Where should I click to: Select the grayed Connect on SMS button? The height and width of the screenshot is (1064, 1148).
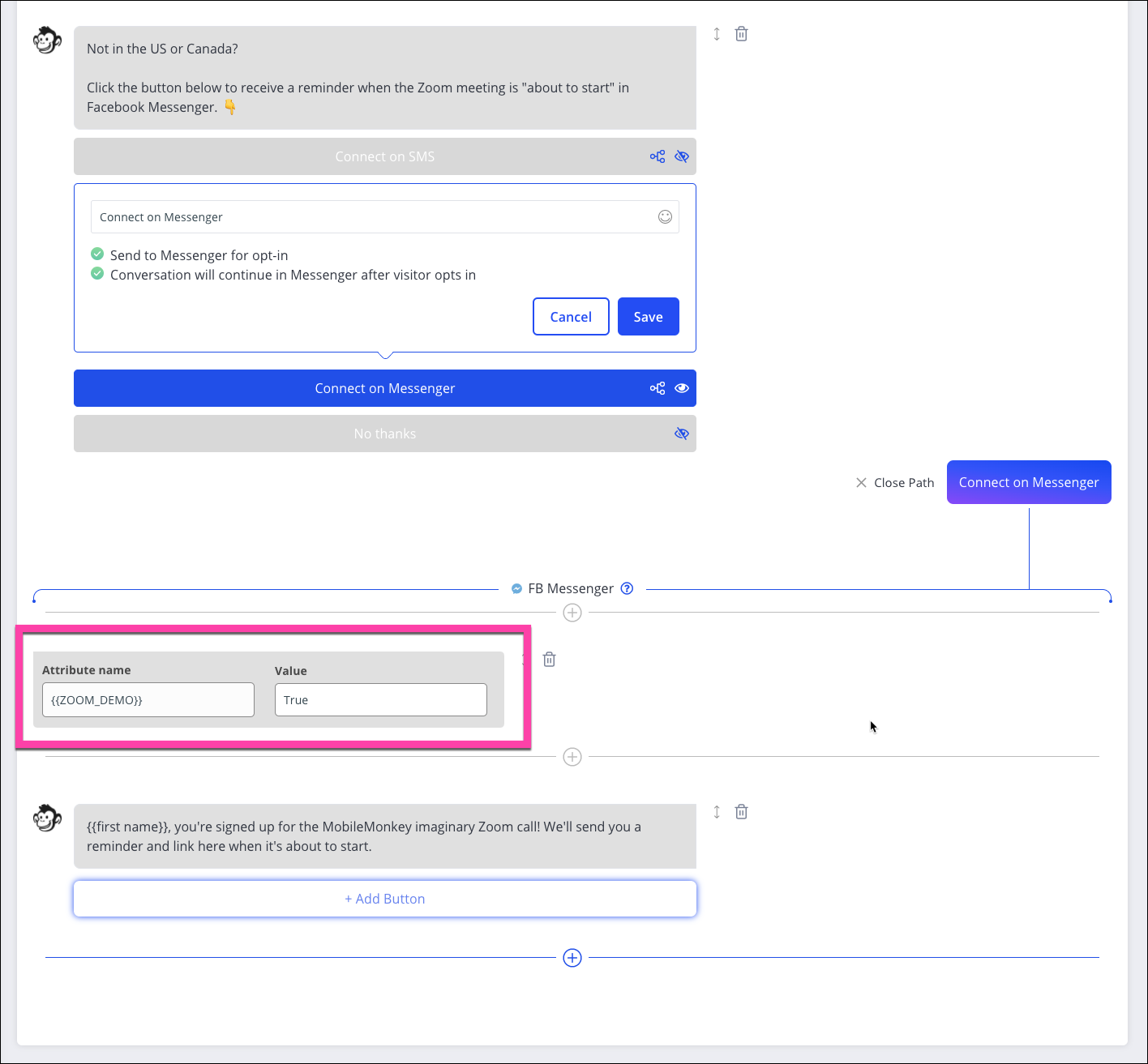point(385,156)
